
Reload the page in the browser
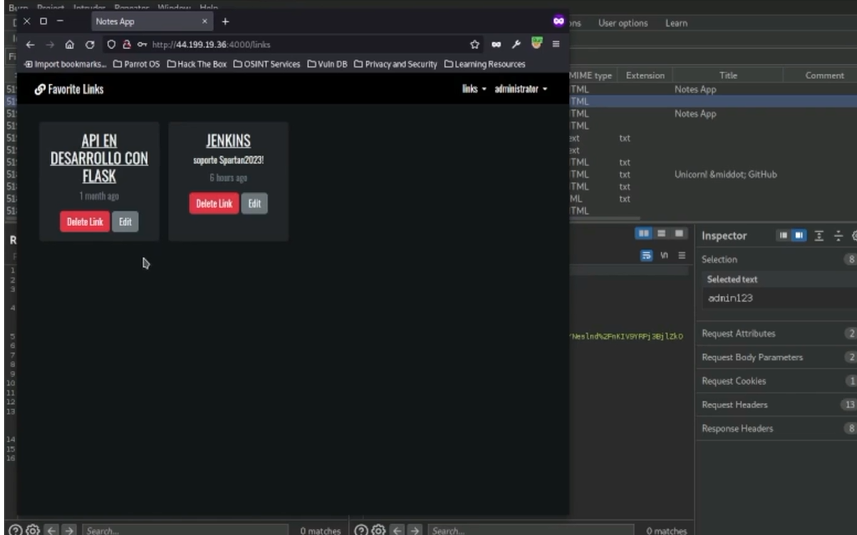click(x=90, y=44)
